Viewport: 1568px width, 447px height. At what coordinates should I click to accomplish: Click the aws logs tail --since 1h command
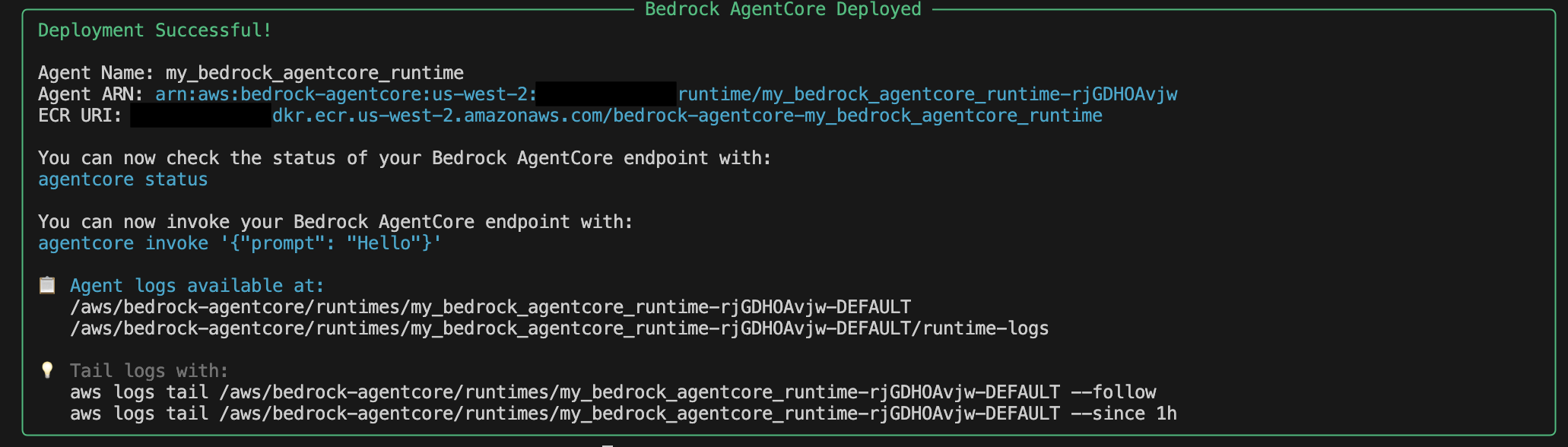pos(624,414)
